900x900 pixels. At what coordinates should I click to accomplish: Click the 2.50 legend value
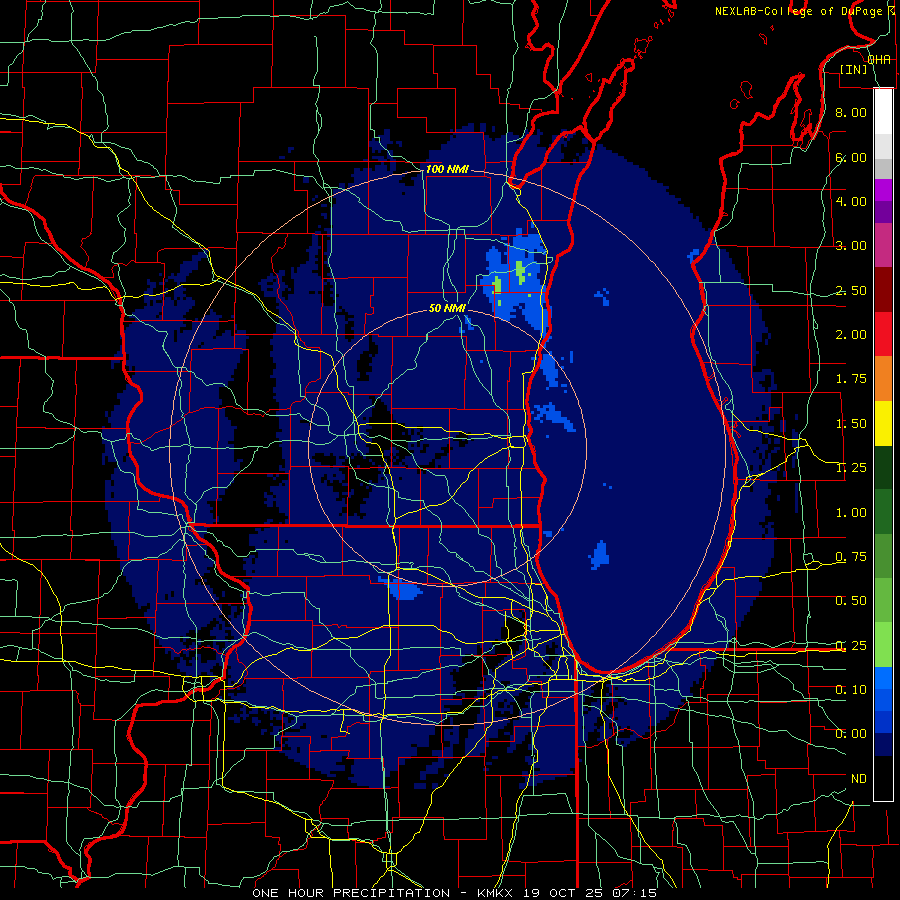tap(851, 290)
